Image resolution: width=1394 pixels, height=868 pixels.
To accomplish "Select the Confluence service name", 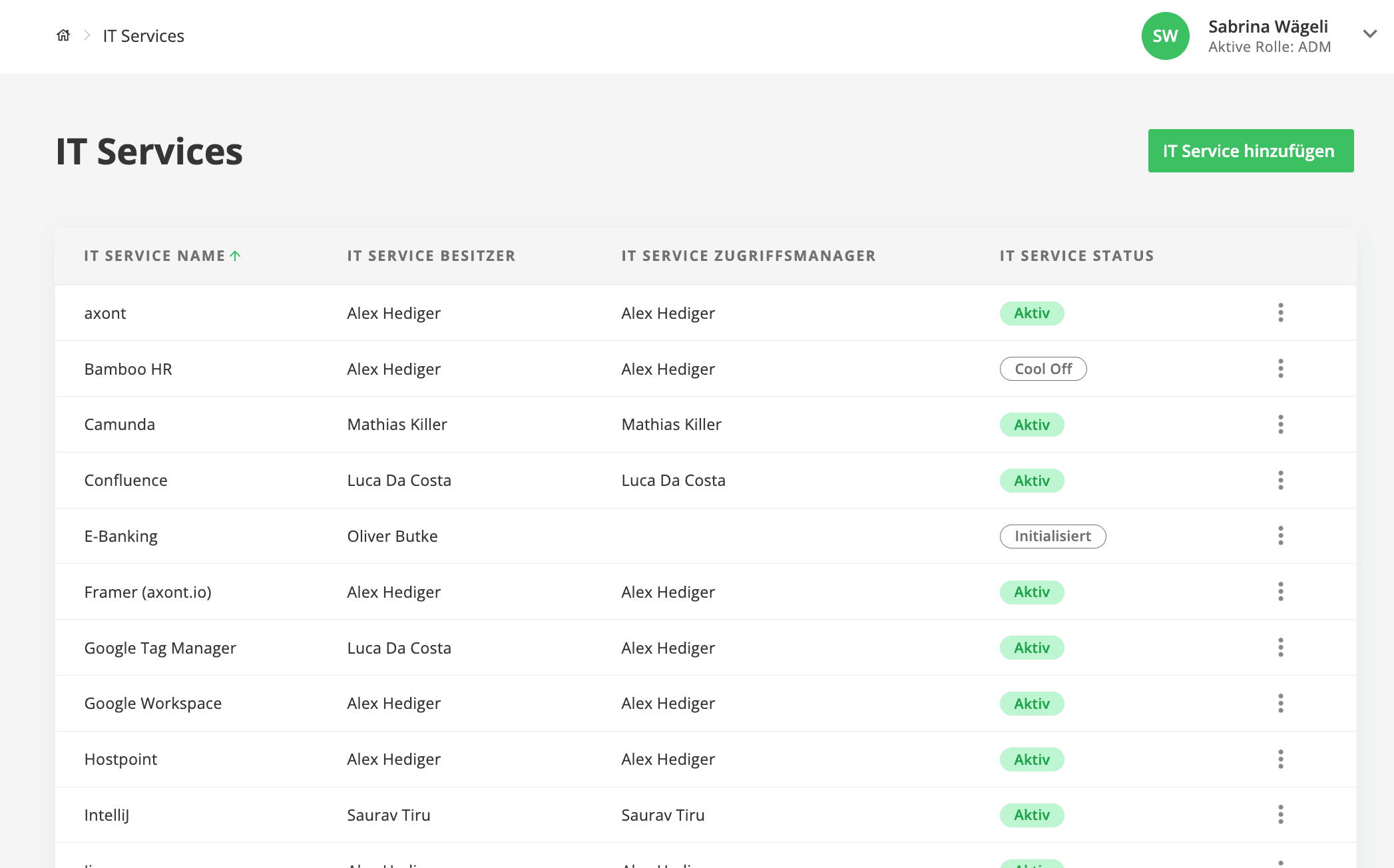I will click(126, 481).
